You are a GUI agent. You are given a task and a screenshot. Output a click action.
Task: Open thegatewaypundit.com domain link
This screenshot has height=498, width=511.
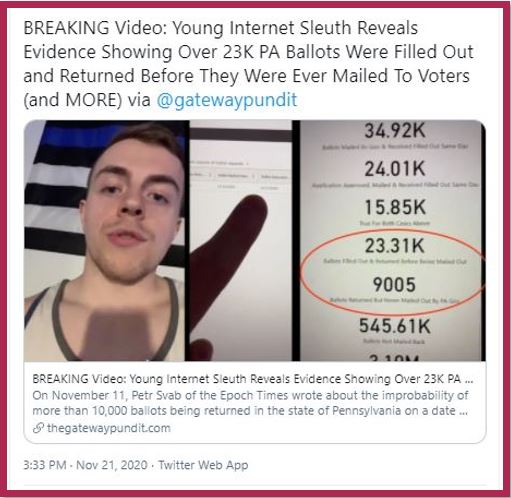click(109, 428)
